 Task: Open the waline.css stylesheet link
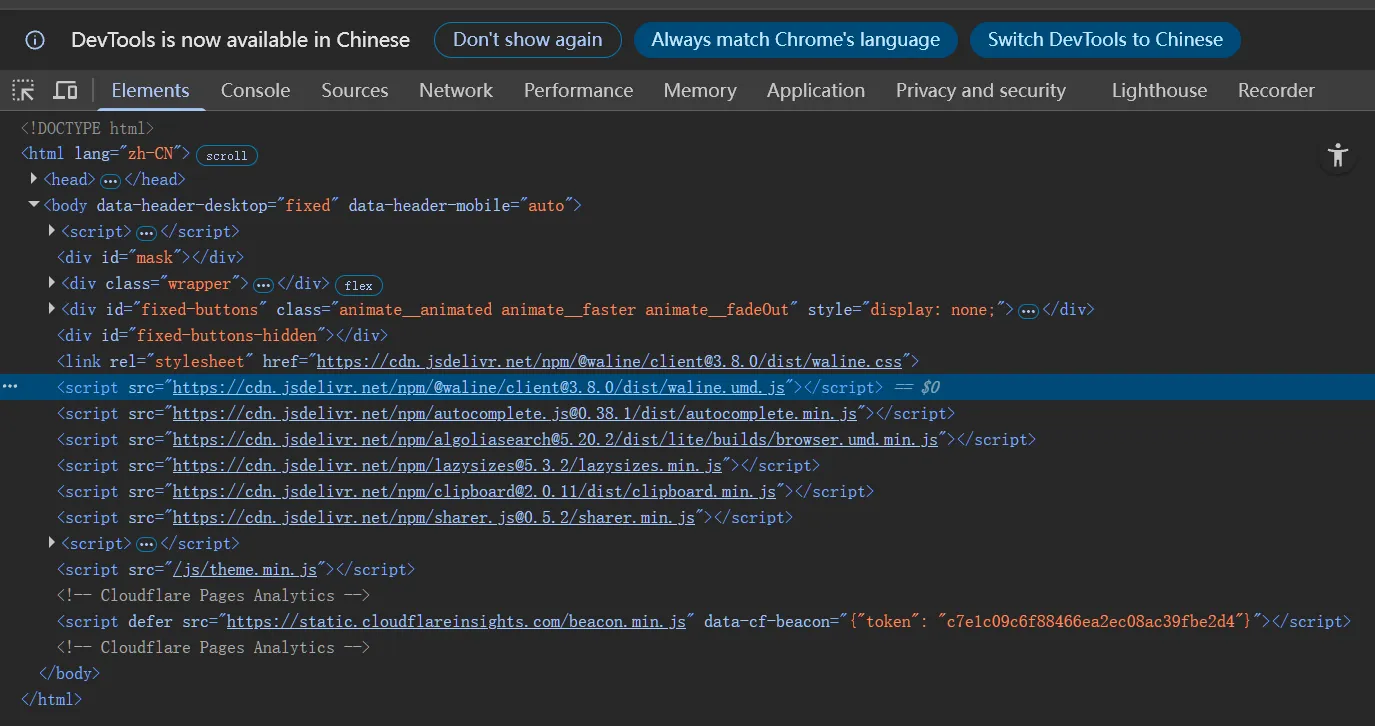614,361
